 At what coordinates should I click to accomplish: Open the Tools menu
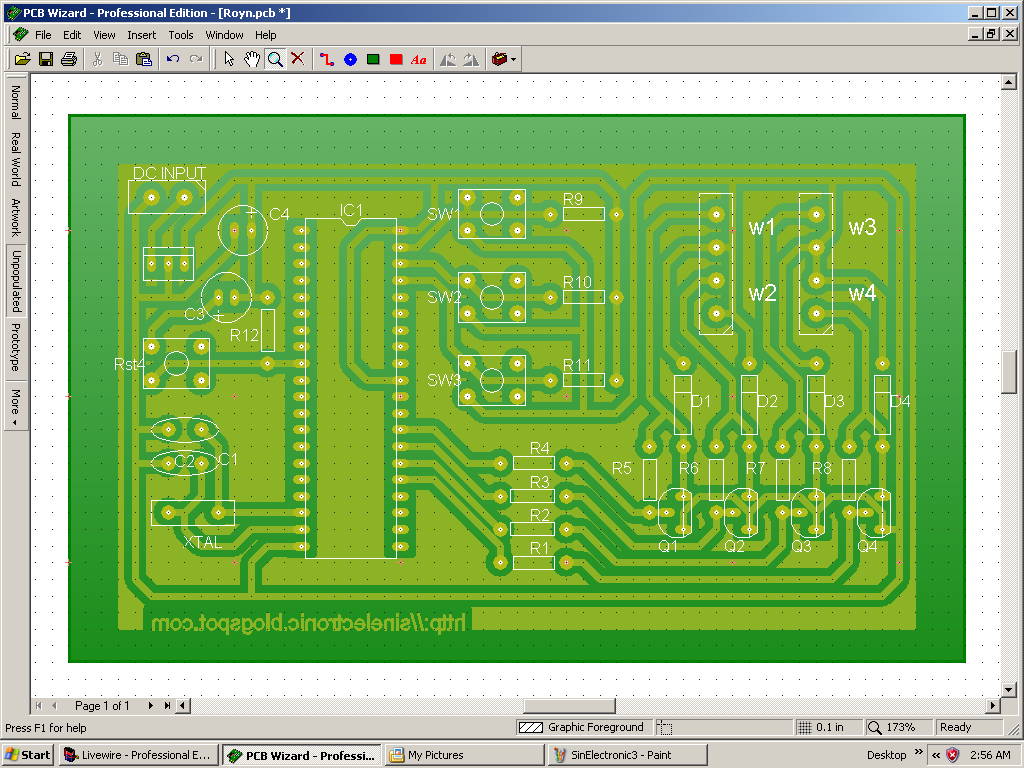pyautogui.click(x=181, y=34)
